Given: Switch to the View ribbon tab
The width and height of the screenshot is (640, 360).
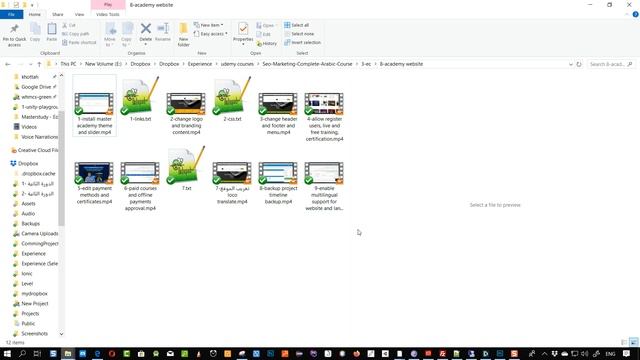Looking at the screenshot, I should pos(79,14).
